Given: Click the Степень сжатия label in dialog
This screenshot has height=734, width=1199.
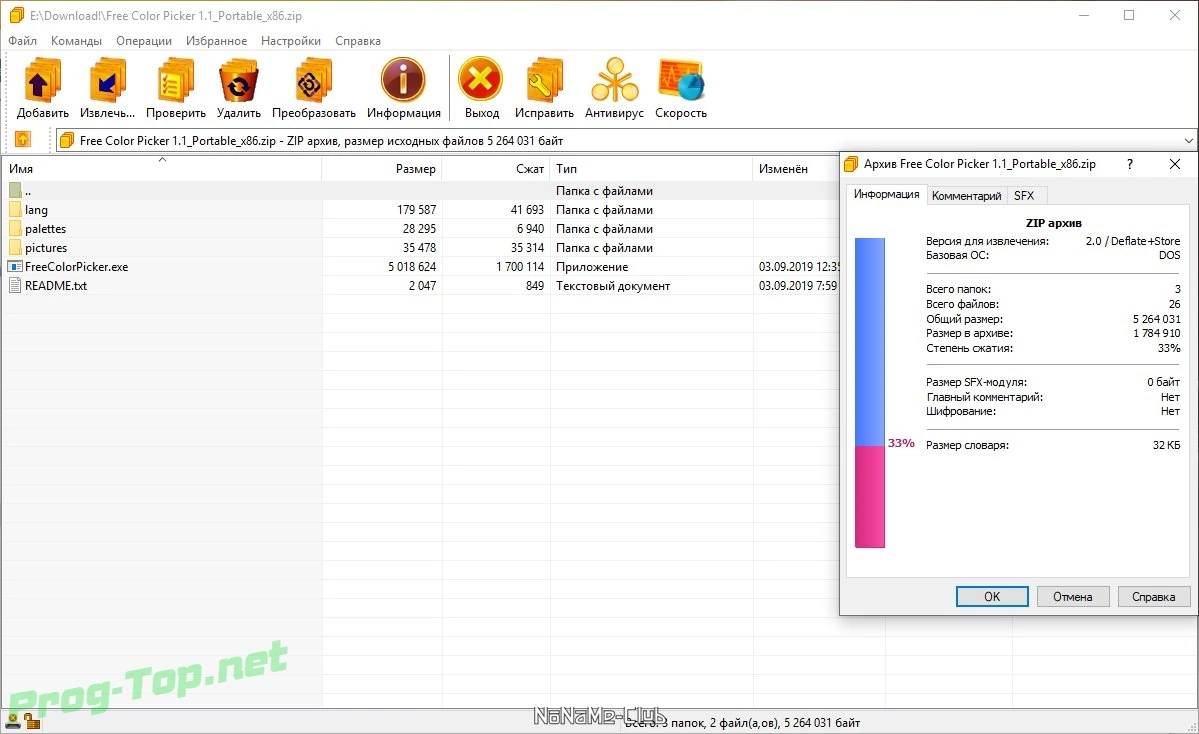Looking at the screenshot, I should point(970,348).
